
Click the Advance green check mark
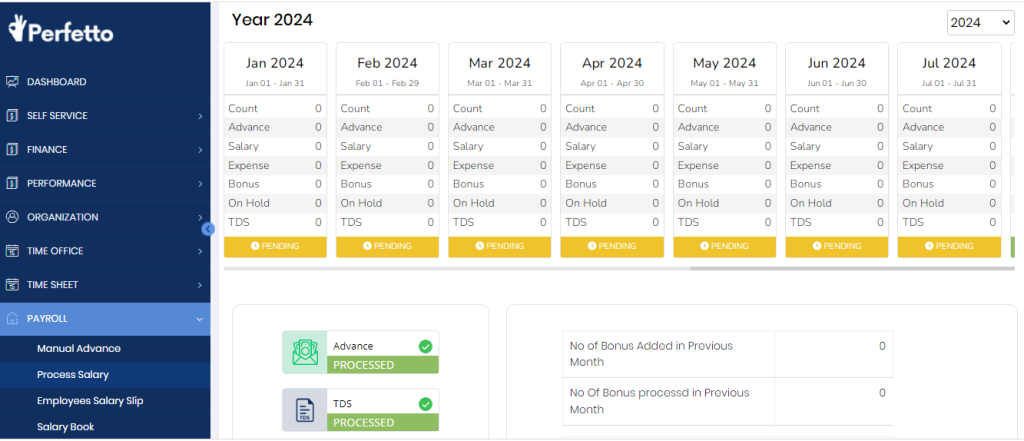(x=425, y=346)
